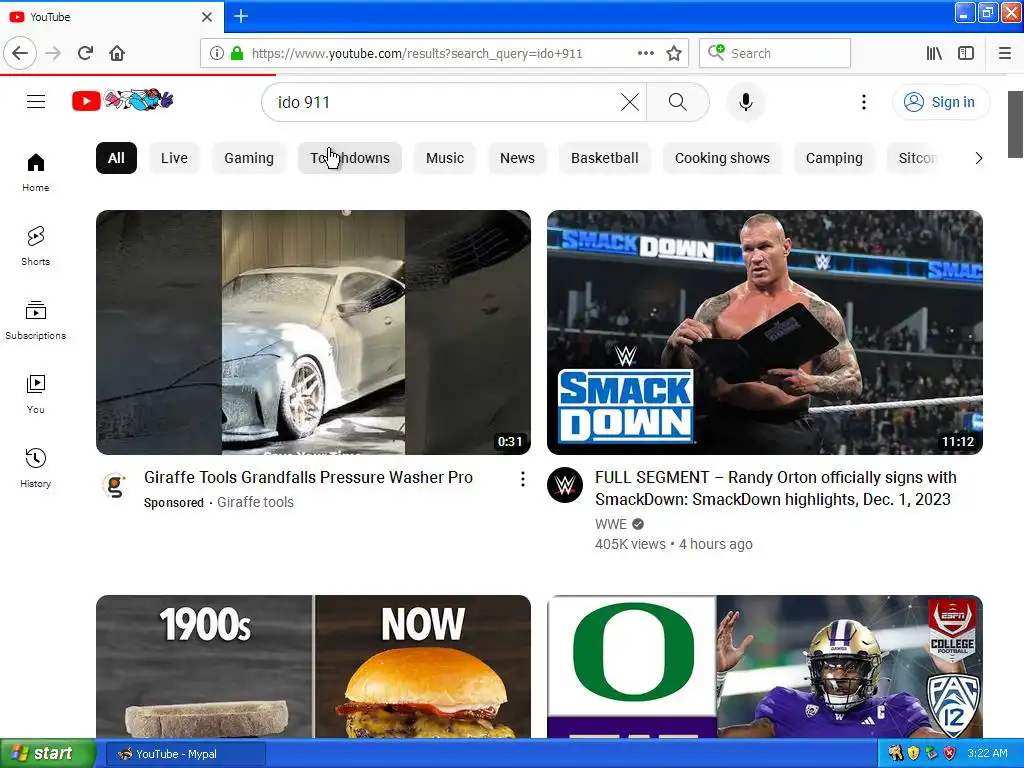Go back with the browser back arrow
Screen dimensions: 1024x768
coord(20,53)
